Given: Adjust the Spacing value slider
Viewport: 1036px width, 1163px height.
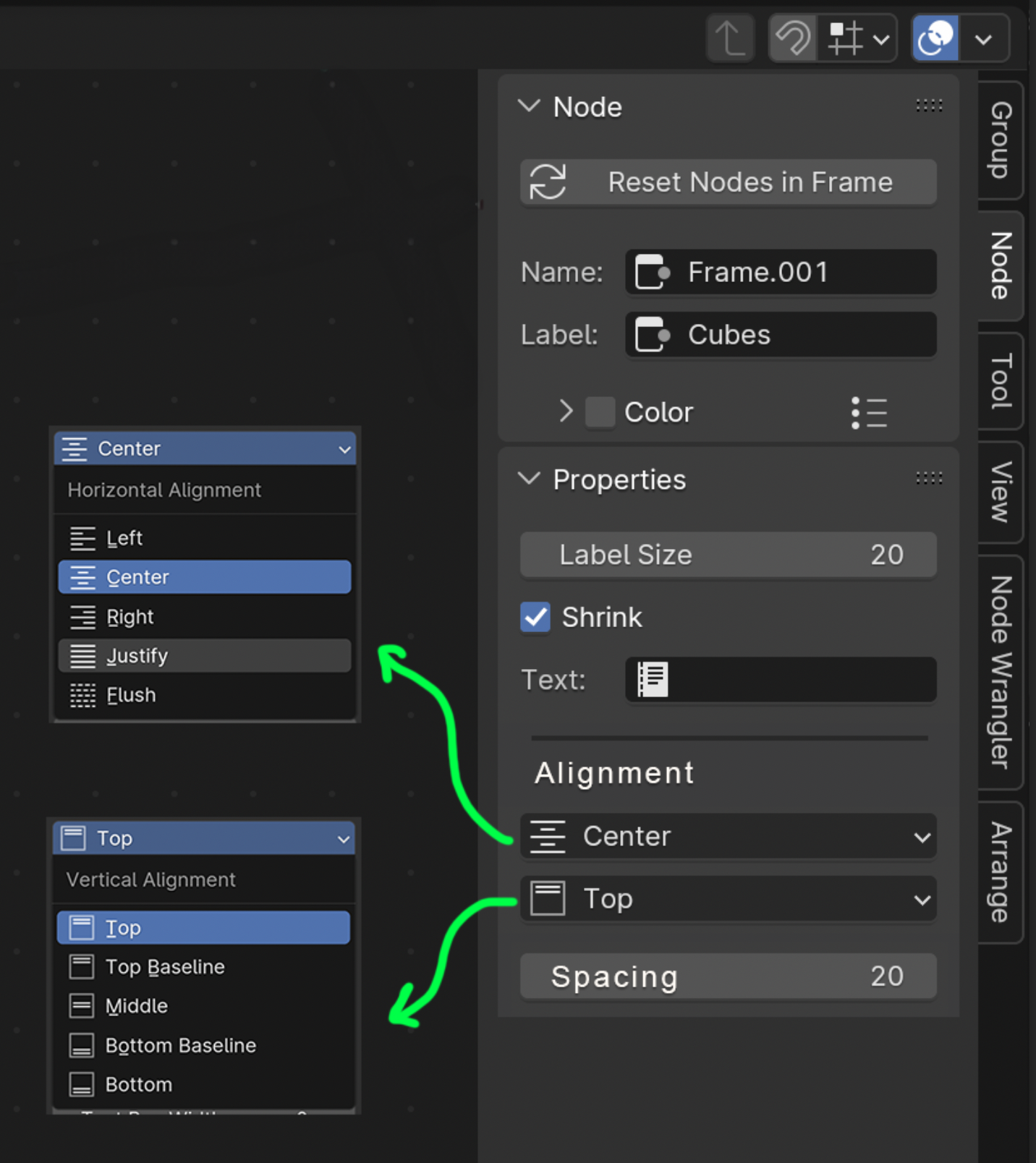Looking at the screenshot, I should tap(729, 976).
